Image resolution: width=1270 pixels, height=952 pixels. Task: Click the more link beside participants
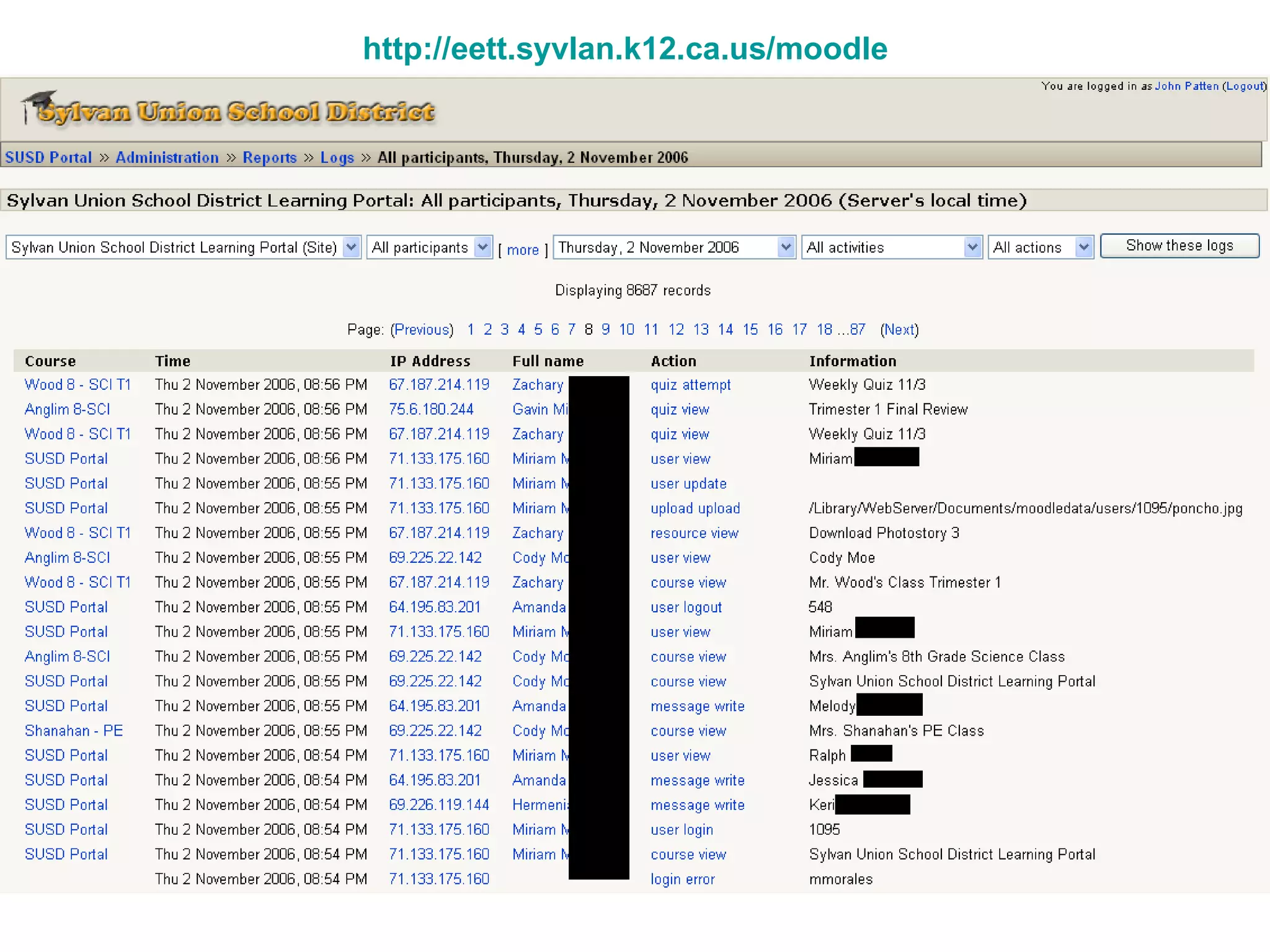[x=523, y=250]
